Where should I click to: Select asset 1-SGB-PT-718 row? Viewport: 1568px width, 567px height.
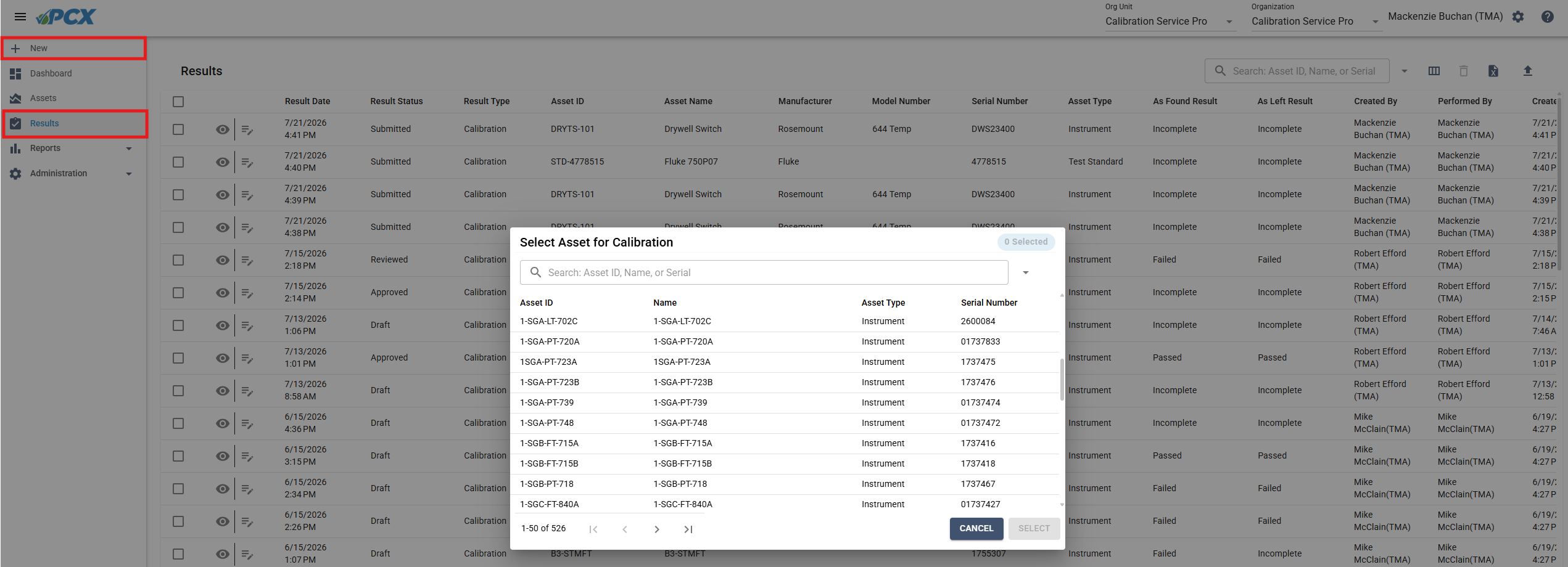(x=785, y=484)
